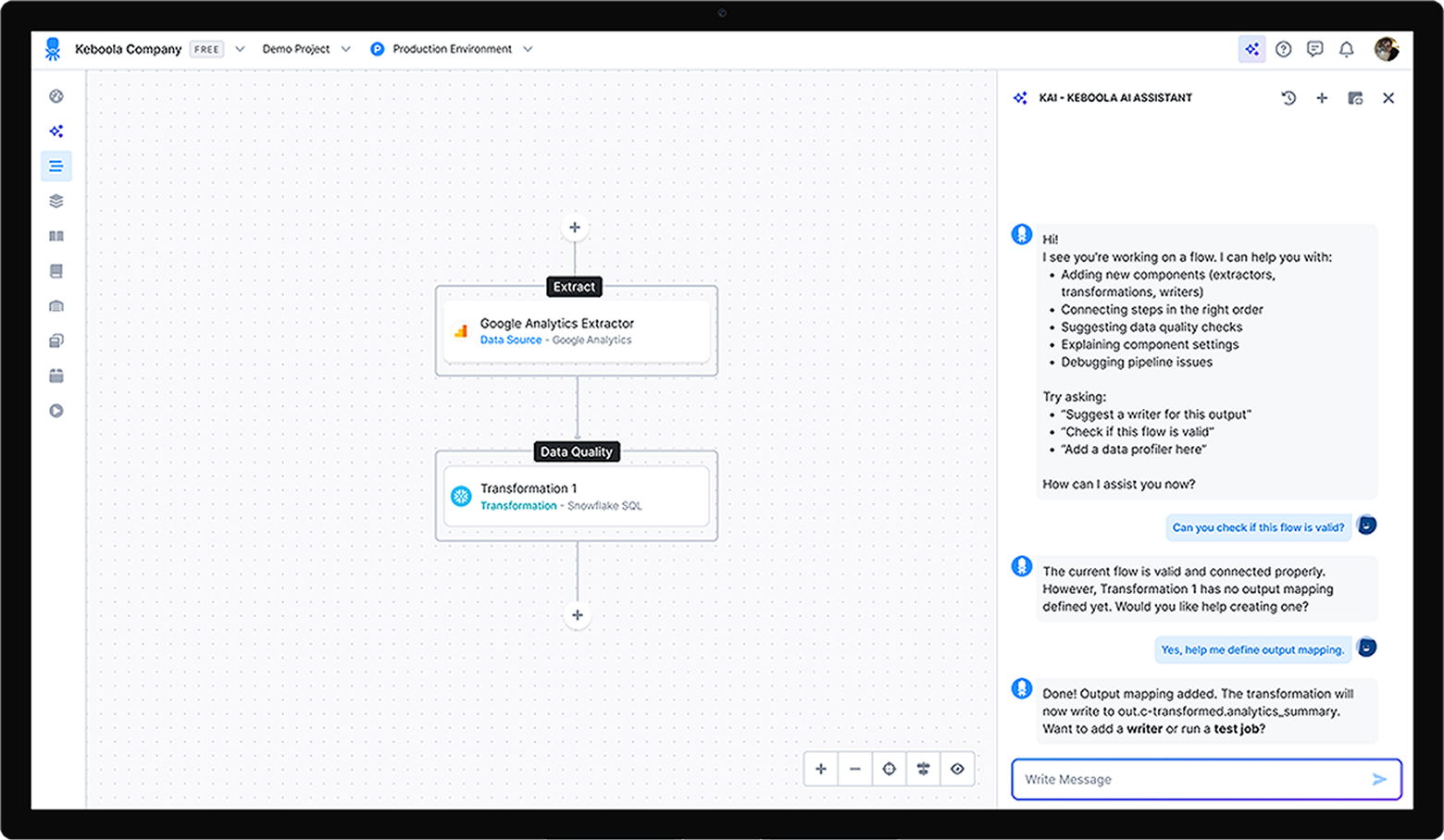
Task: Click the Production Environment P badge
Action: point(377,49)
